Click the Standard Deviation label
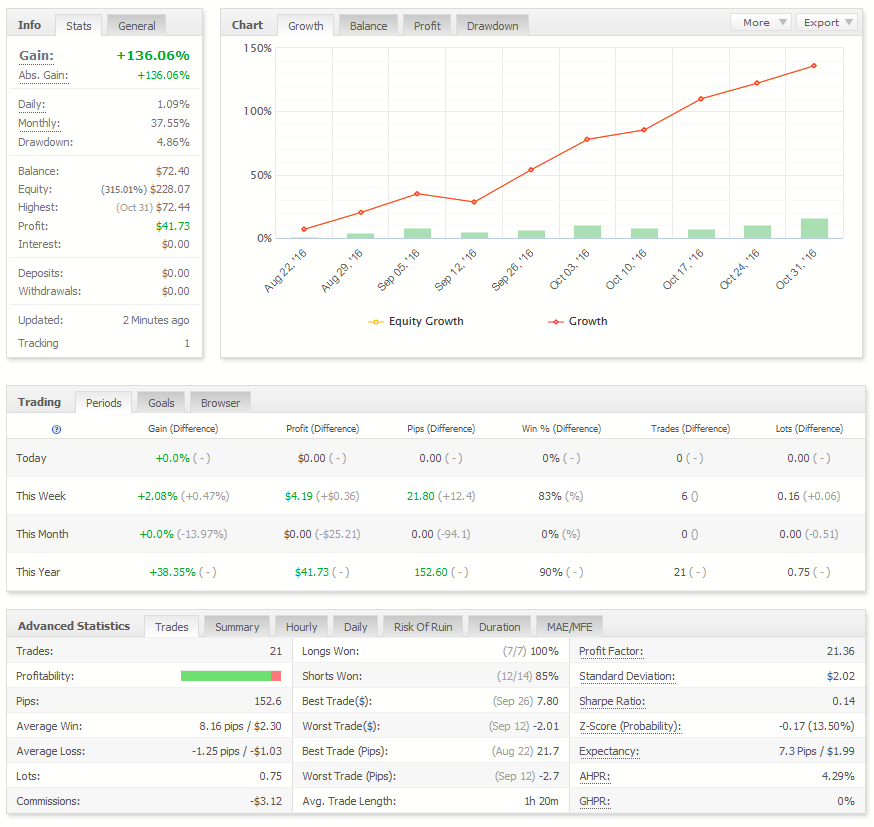The image size is (874, 827). (x=627, y=676)
